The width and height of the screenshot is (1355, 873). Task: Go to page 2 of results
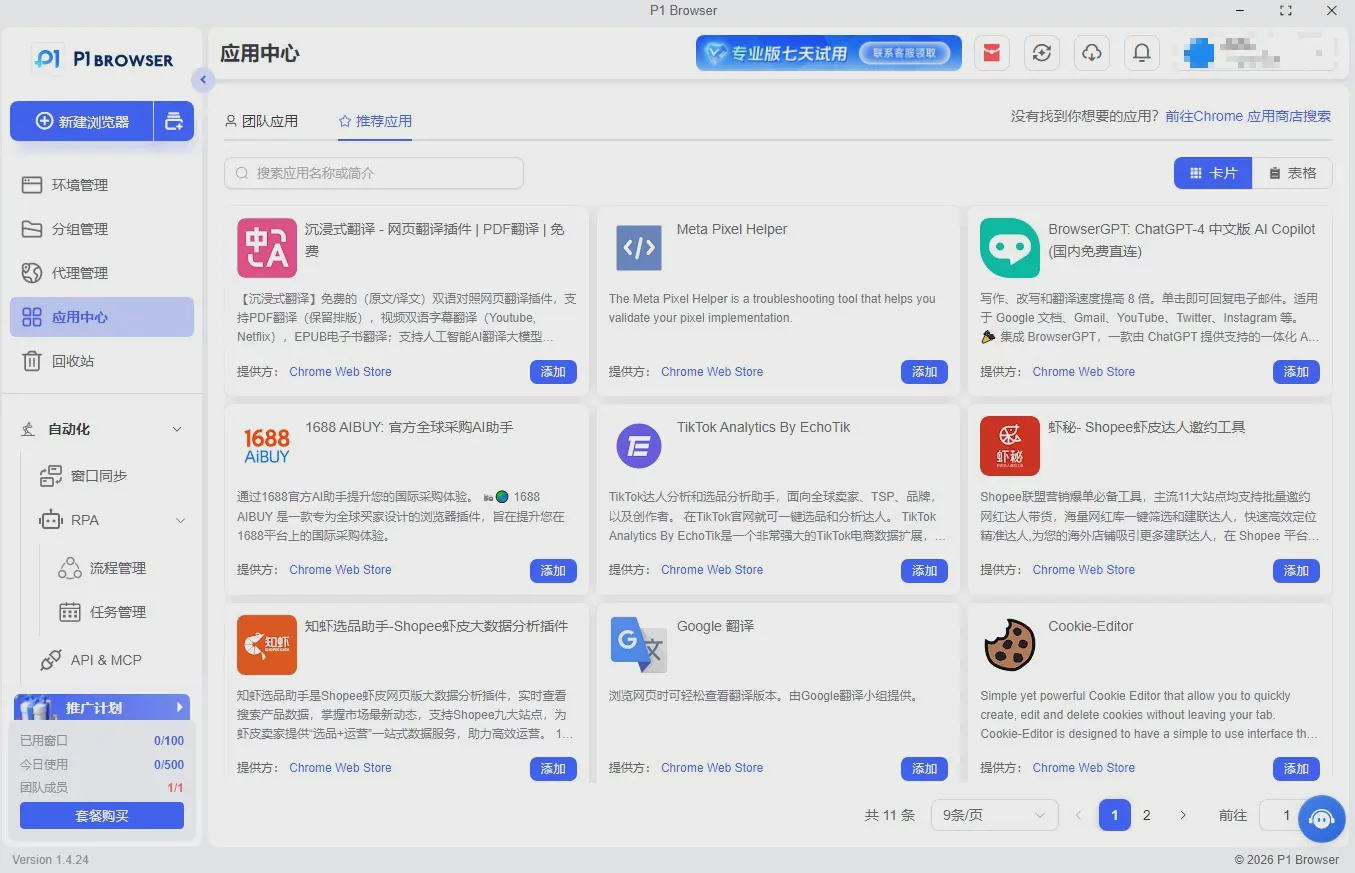point(1147,815)
